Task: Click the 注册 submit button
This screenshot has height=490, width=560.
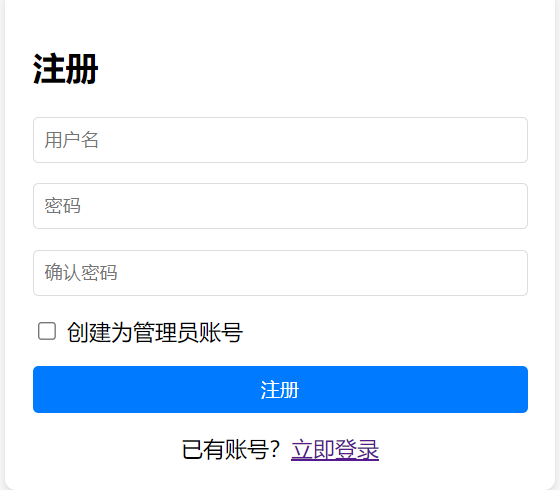Action: [x=280, y=389]
